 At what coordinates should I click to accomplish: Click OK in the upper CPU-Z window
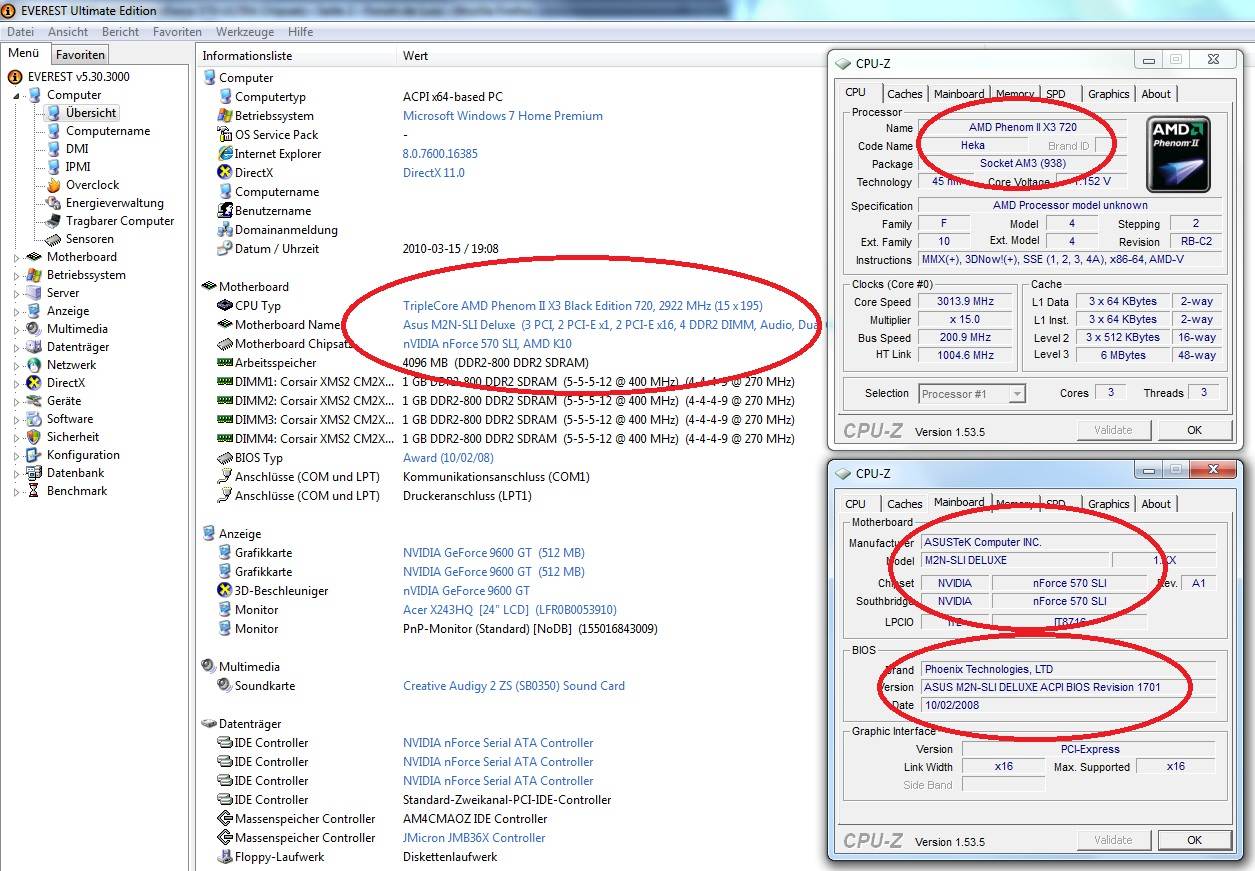point(1194,430)
